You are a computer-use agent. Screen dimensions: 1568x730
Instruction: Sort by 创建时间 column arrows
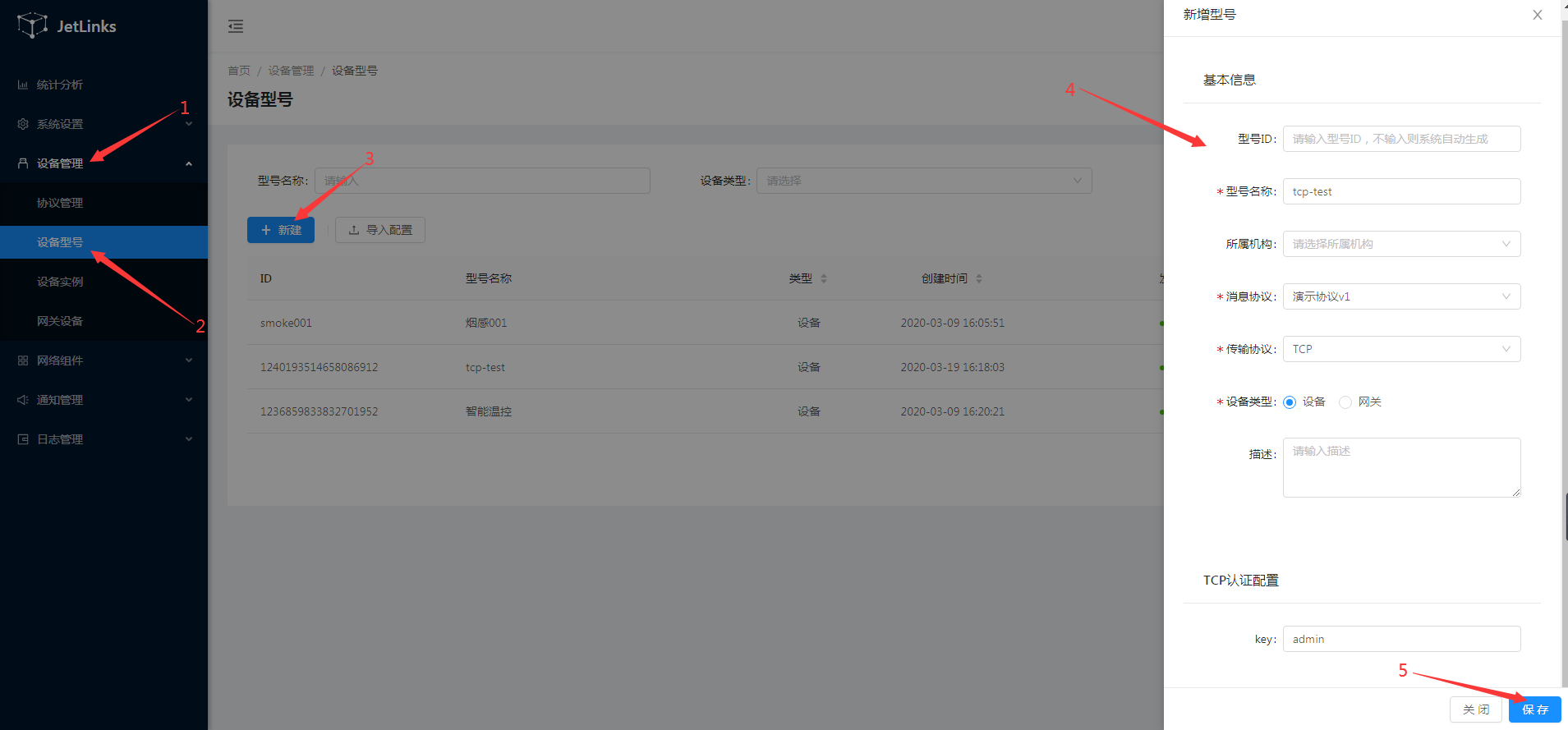(x=978, y=279)
